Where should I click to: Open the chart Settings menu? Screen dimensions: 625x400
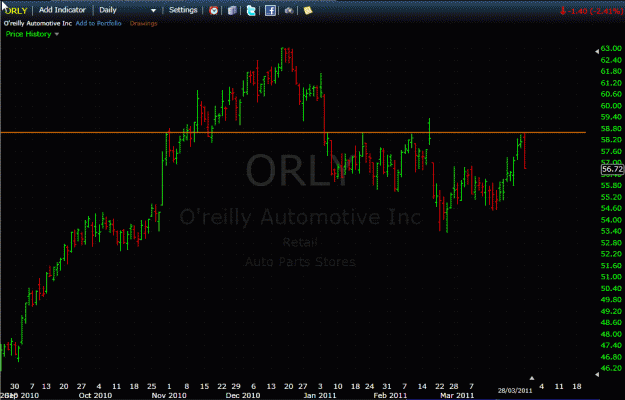183,10
